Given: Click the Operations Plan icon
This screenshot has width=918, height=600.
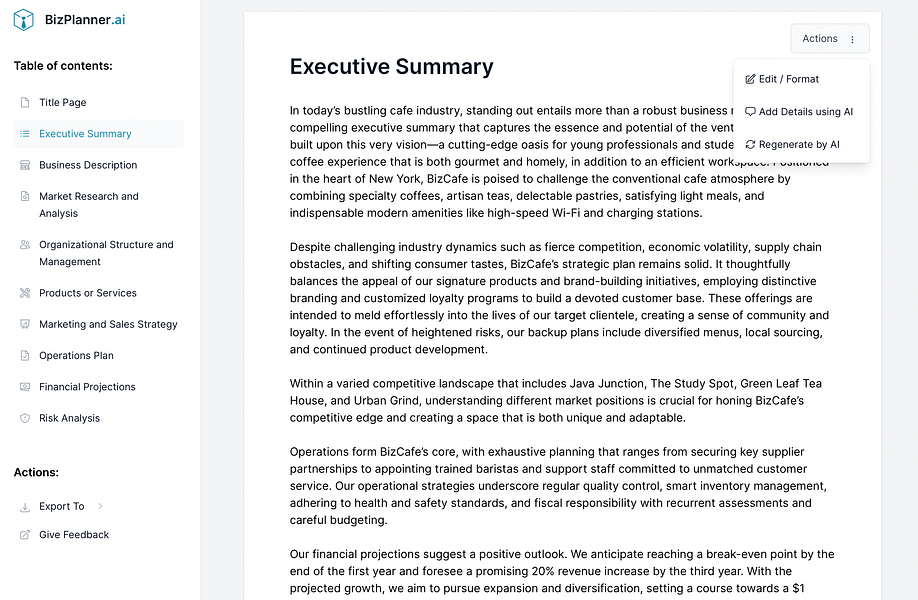Looking at the screenshot, I should tap(25, 355).
